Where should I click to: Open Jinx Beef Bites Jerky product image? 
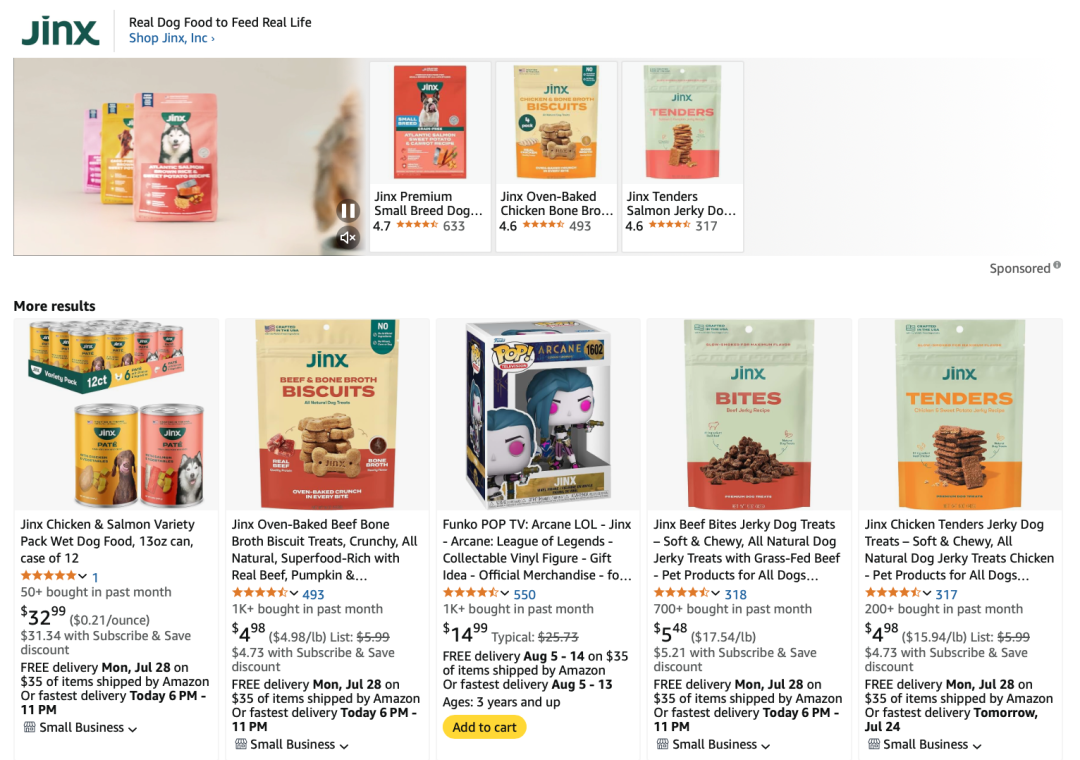pyautogui.click(x=749, y=415)
